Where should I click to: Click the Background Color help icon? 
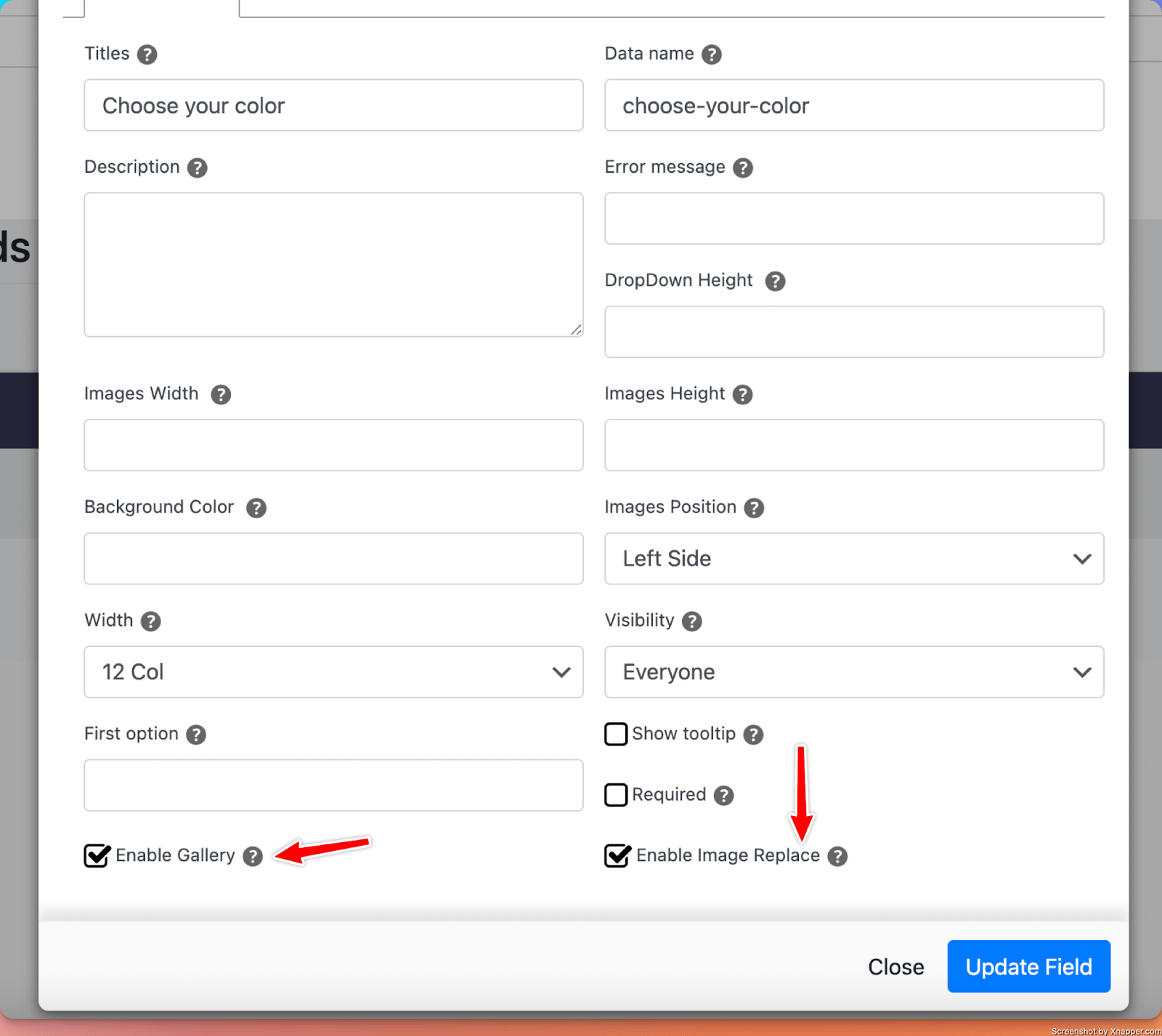pos(256,507)
